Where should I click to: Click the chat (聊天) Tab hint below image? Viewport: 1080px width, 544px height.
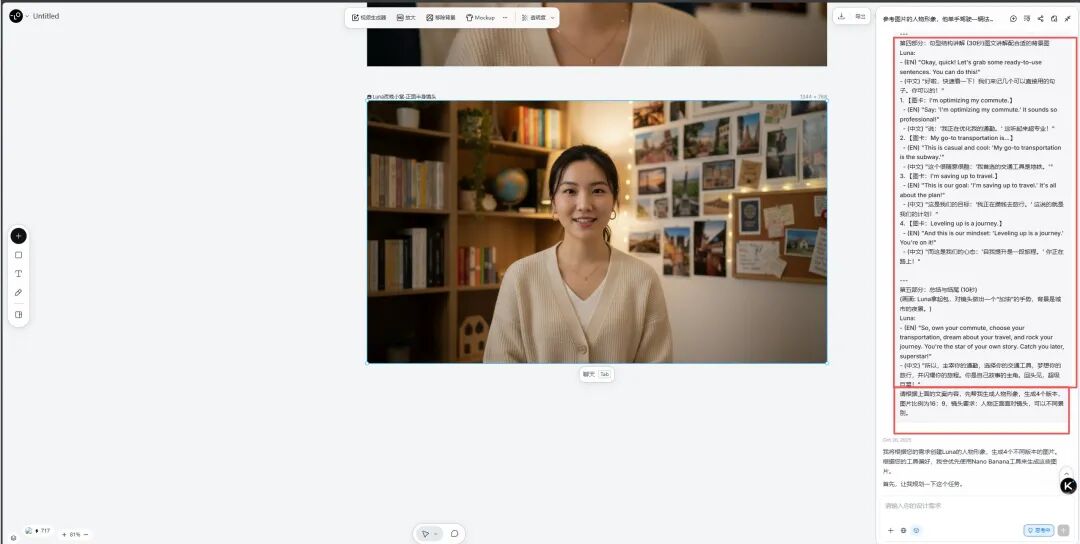(x=596, y=375)
